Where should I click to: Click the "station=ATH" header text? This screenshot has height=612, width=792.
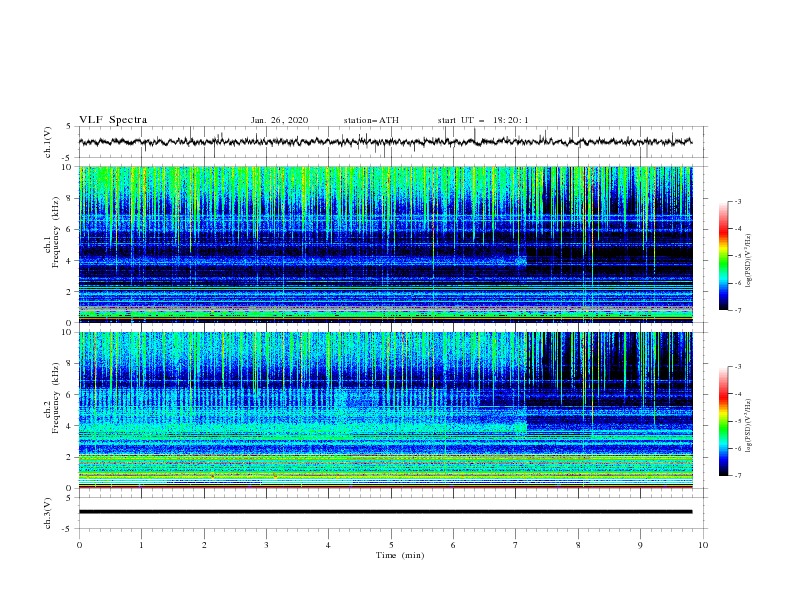pos(371,120)
